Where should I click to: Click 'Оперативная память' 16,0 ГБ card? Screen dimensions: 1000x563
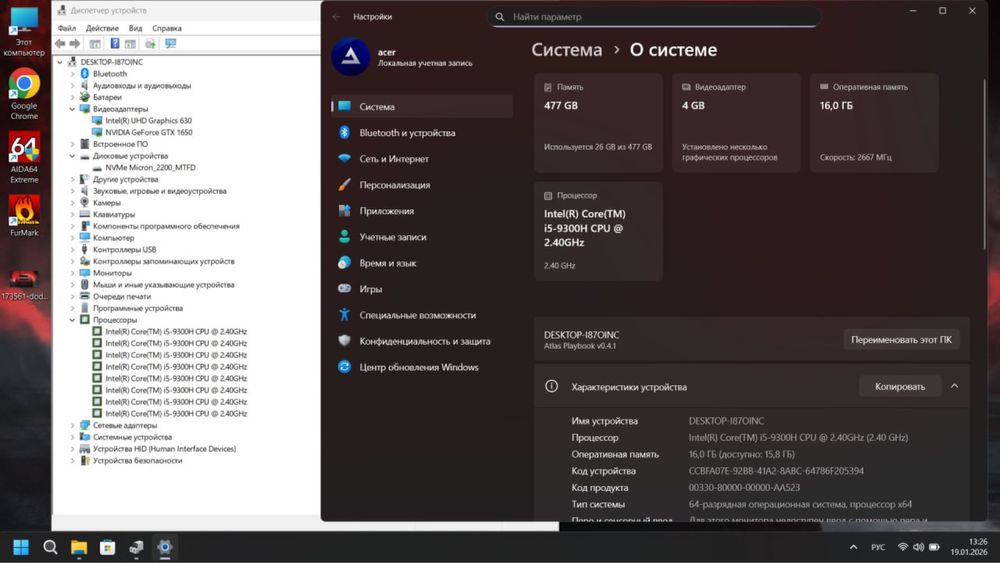874,122
